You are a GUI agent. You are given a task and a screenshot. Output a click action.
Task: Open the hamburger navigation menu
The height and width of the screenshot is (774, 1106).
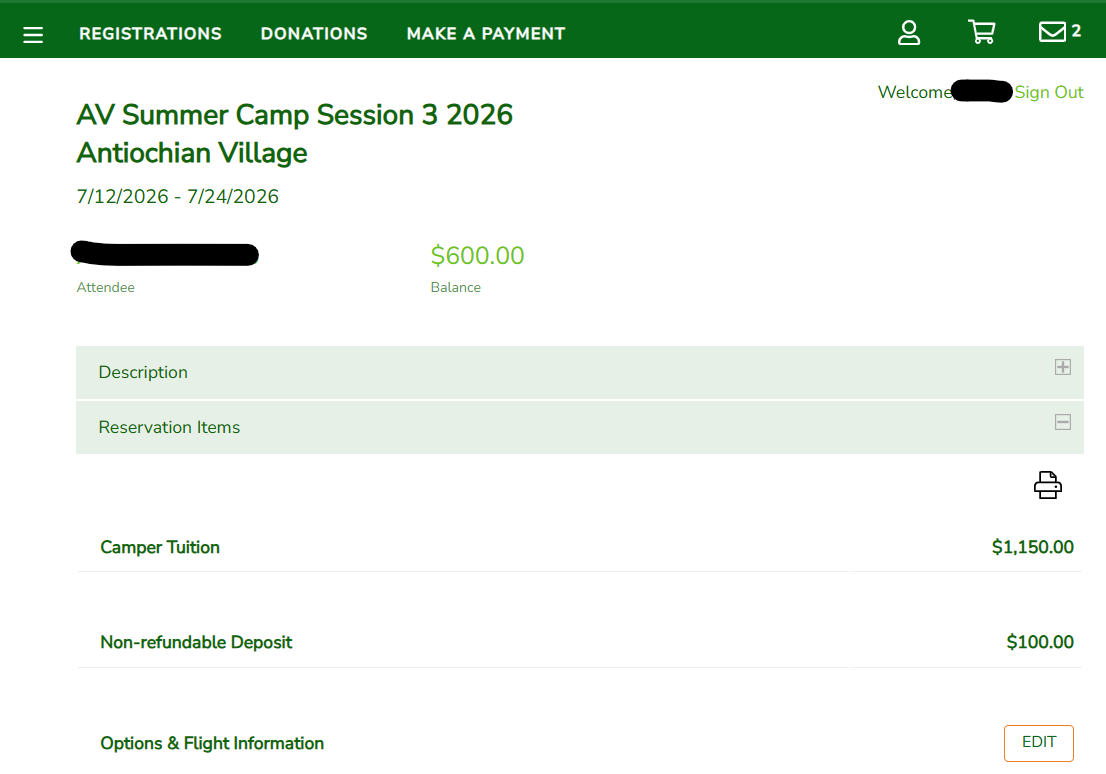click(33, 35)
